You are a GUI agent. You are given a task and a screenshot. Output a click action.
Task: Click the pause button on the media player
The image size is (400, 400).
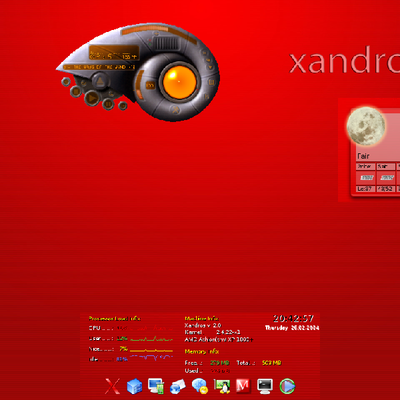pos(108,104)
